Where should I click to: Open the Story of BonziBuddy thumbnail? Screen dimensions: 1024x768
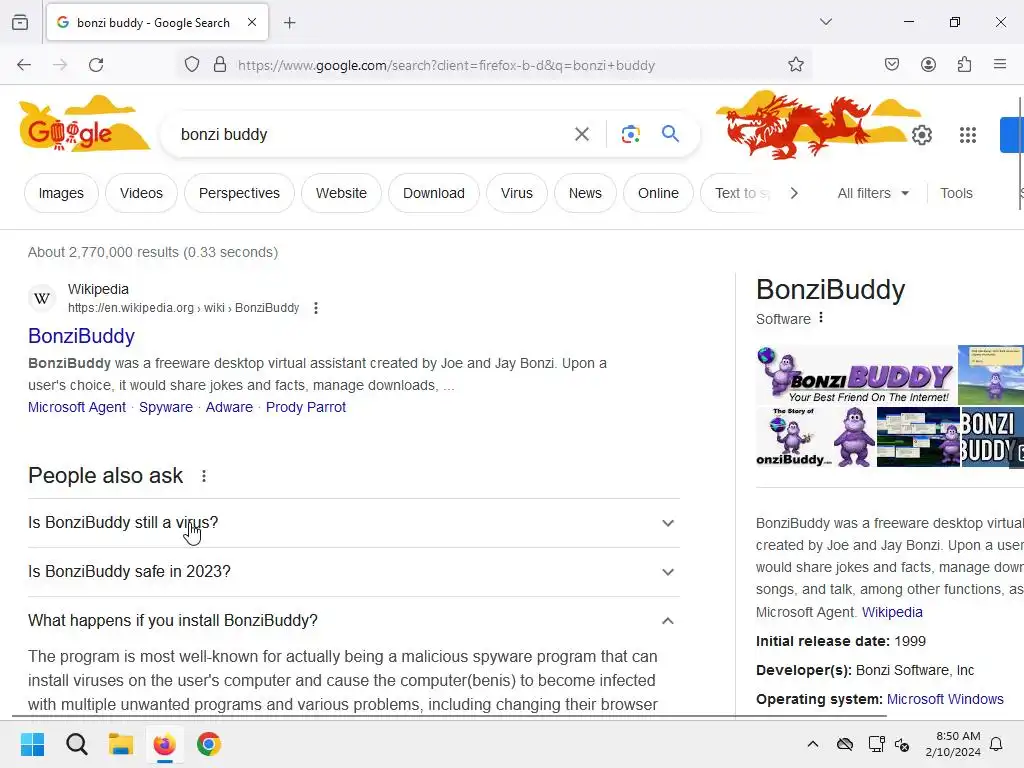[x=793, y=437]
